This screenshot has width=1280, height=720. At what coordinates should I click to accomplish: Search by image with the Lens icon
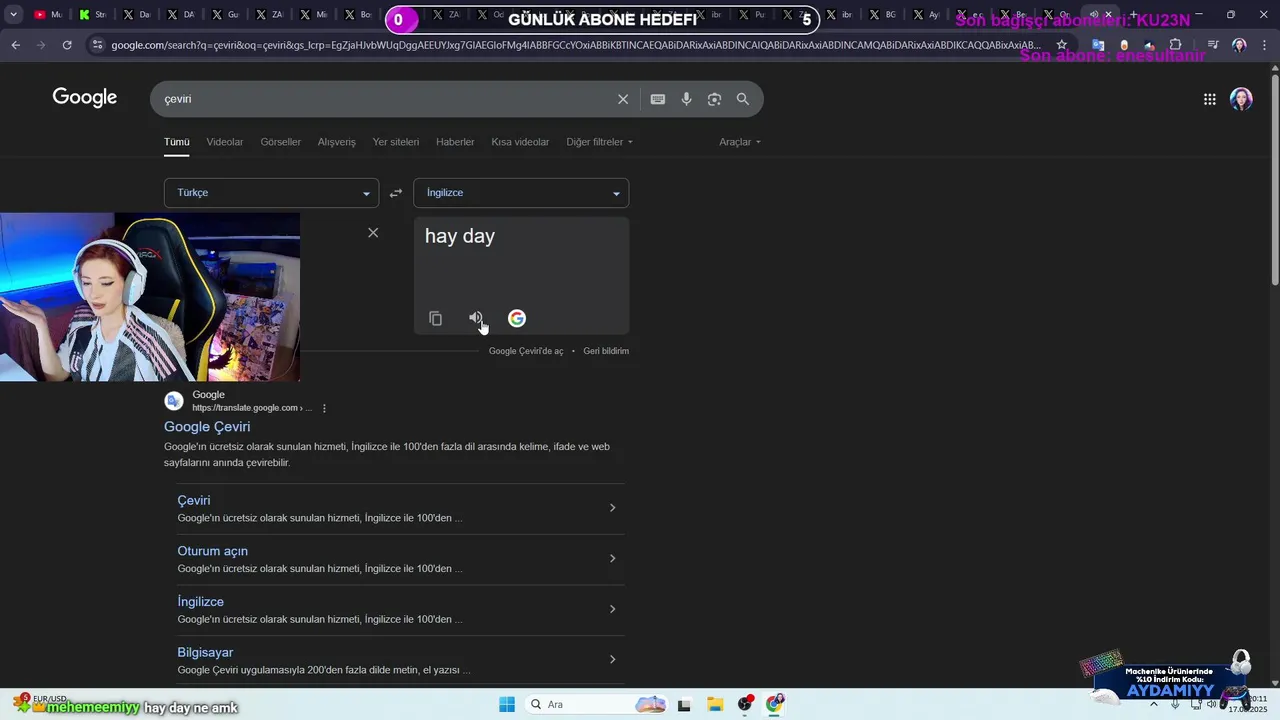click(x=714, y=99)
